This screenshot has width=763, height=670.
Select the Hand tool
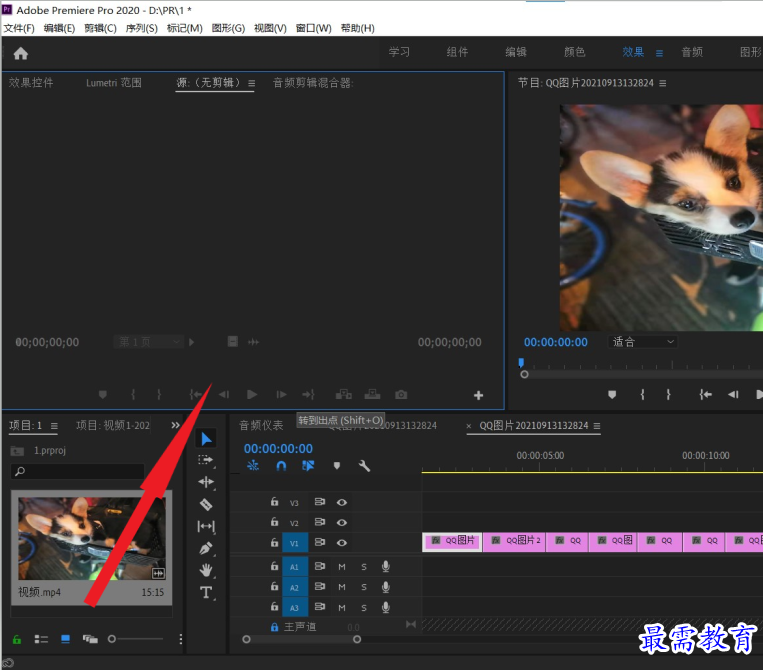coord(206,570)
